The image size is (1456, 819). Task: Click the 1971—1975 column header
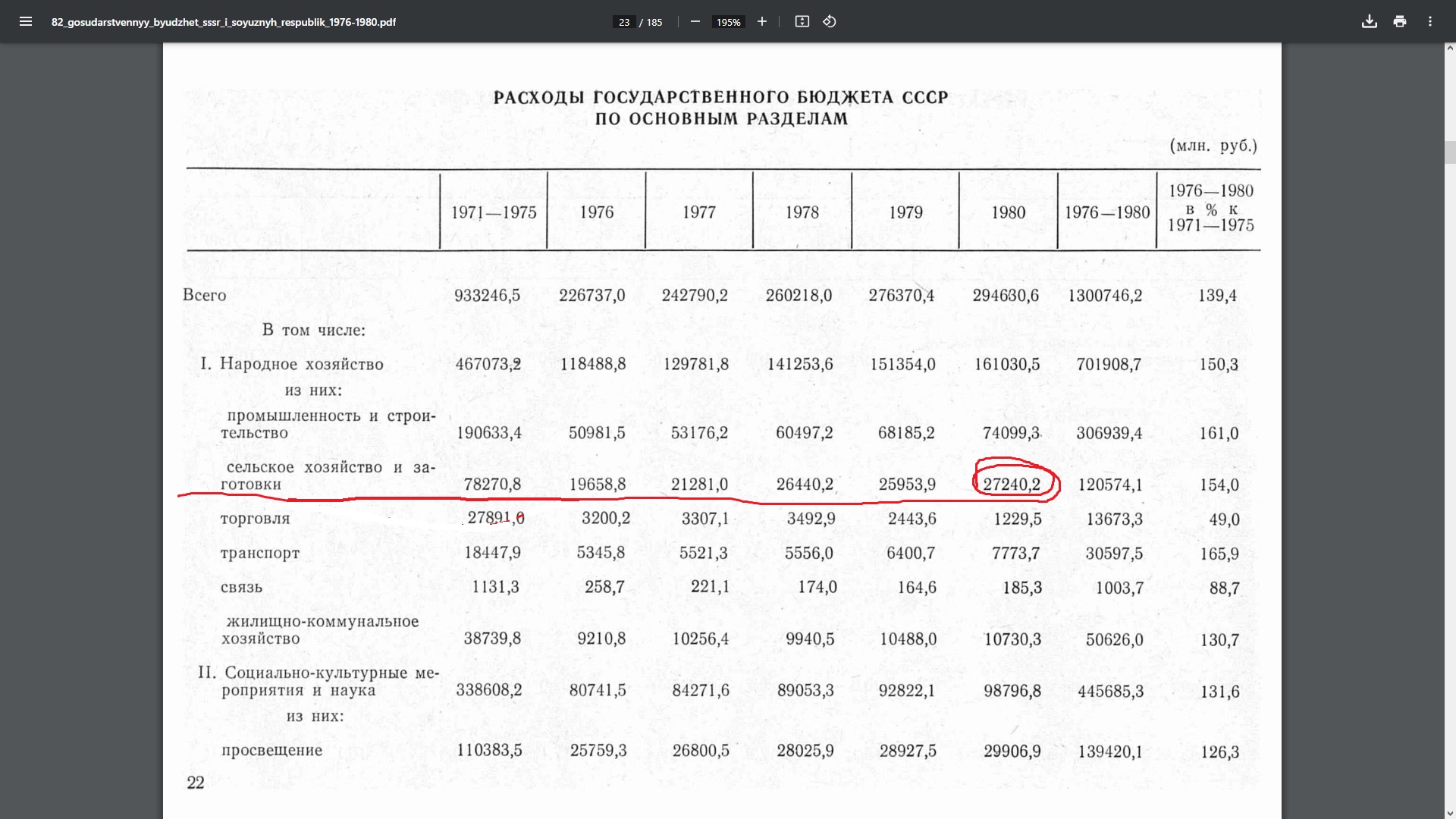coord(494,212)
